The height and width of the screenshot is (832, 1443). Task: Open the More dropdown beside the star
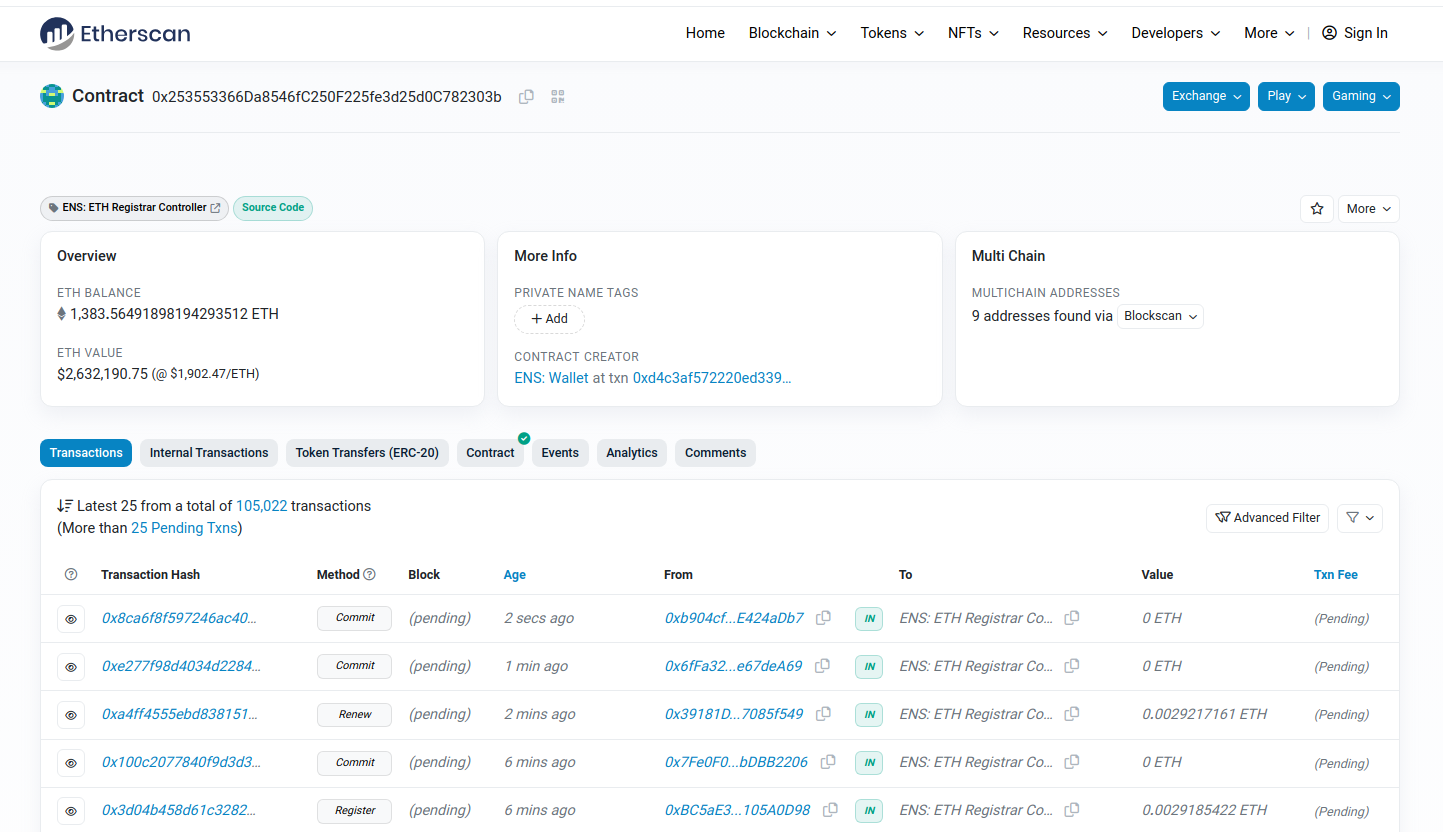click(x=1368, y=208)
